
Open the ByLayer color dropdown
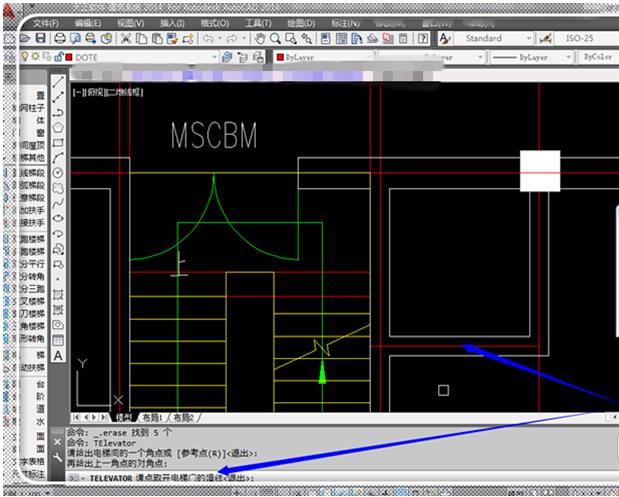click(324, 57)
